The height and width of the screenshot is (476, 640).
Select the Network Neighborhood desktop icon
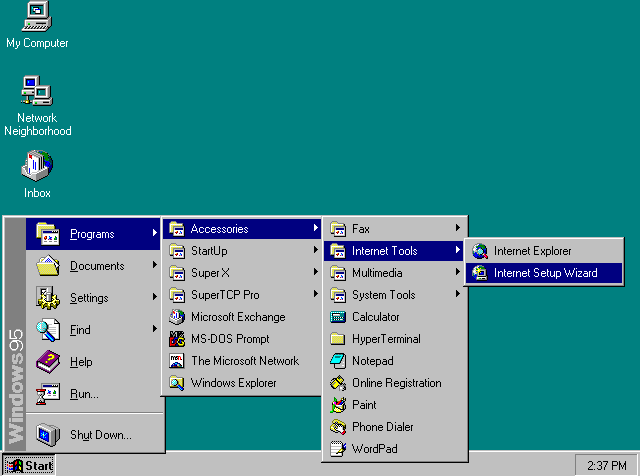tap(37, 106)
